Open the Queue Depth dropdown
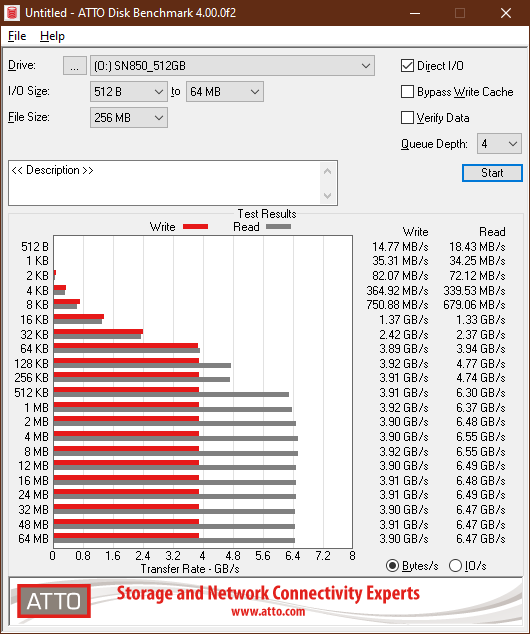This screenshot has width=530, height=634. 499,144
